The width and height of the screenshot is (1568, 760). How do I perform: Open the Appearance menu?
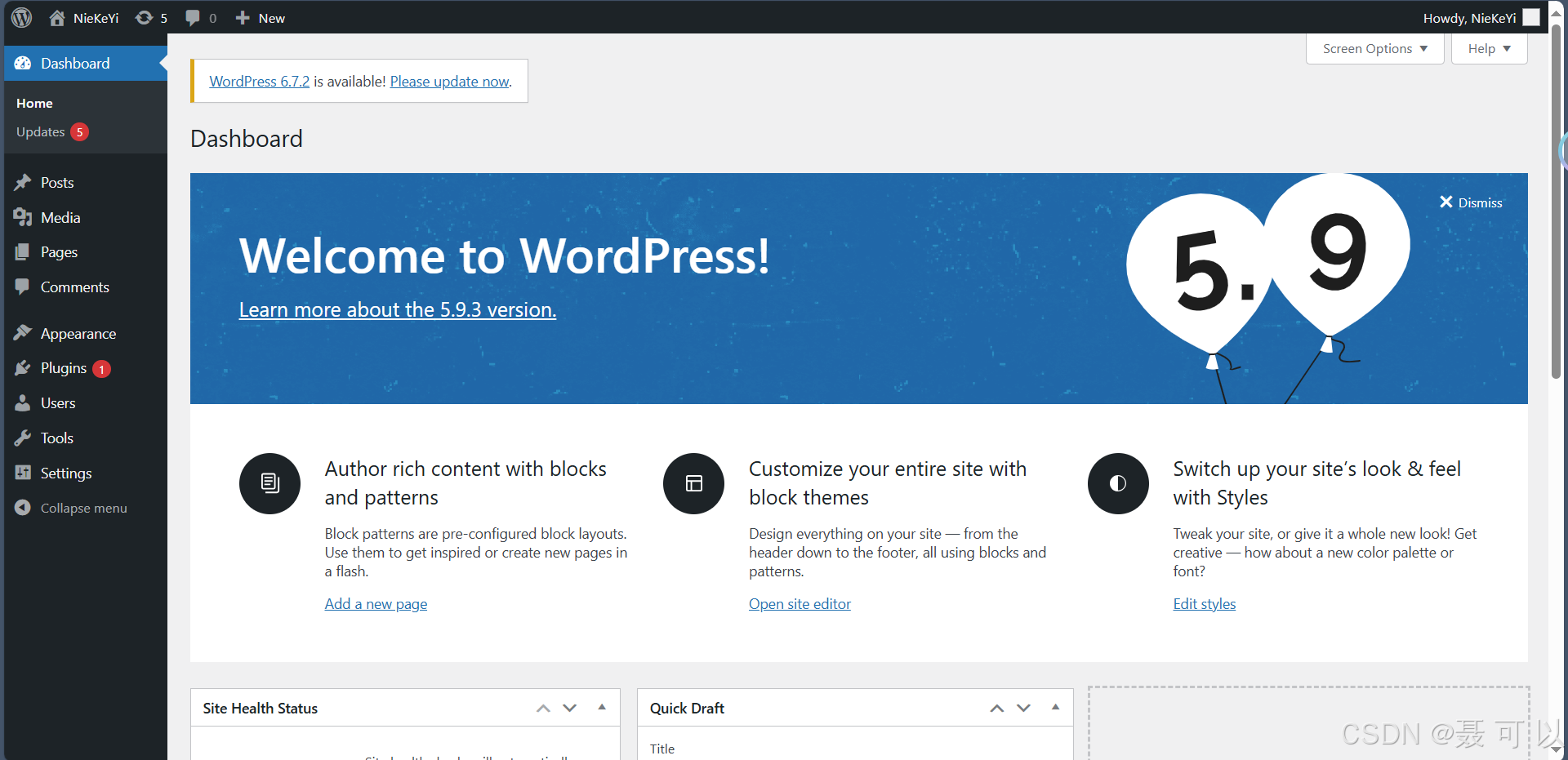(86, 333)
